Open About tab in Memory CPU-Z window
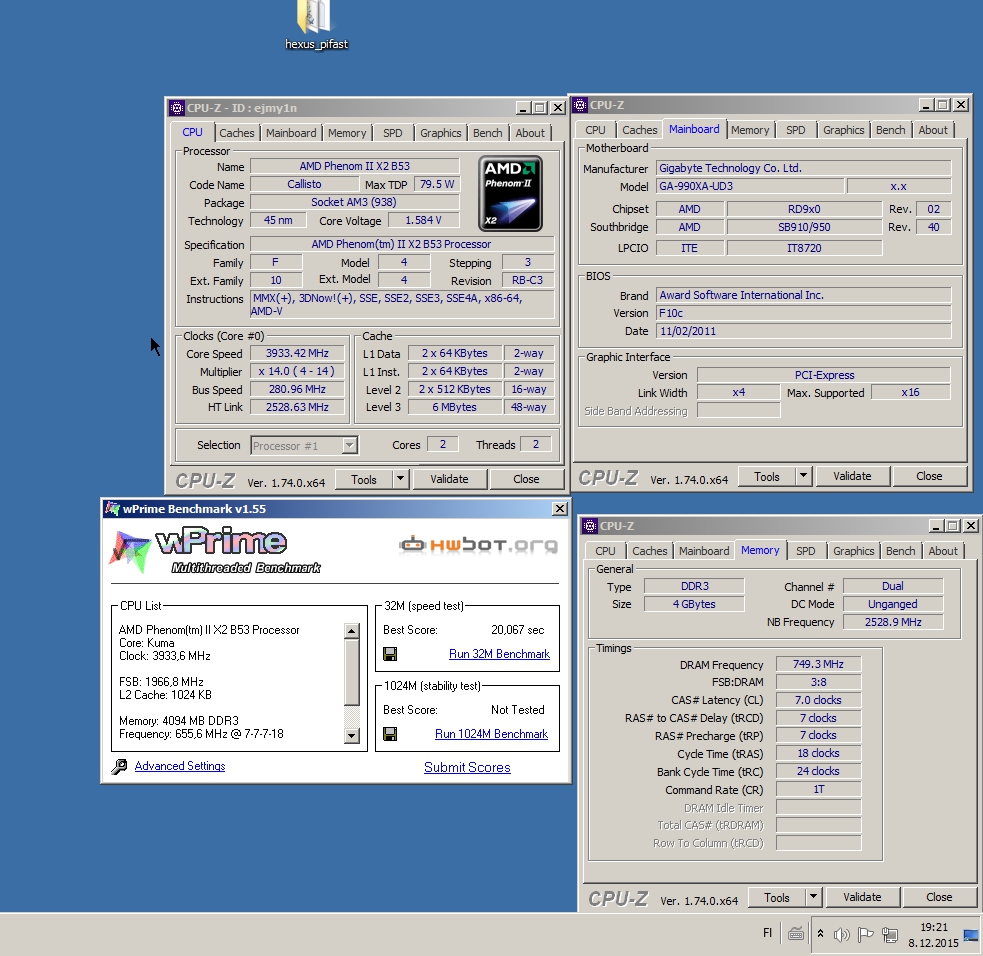 (943, 551)
